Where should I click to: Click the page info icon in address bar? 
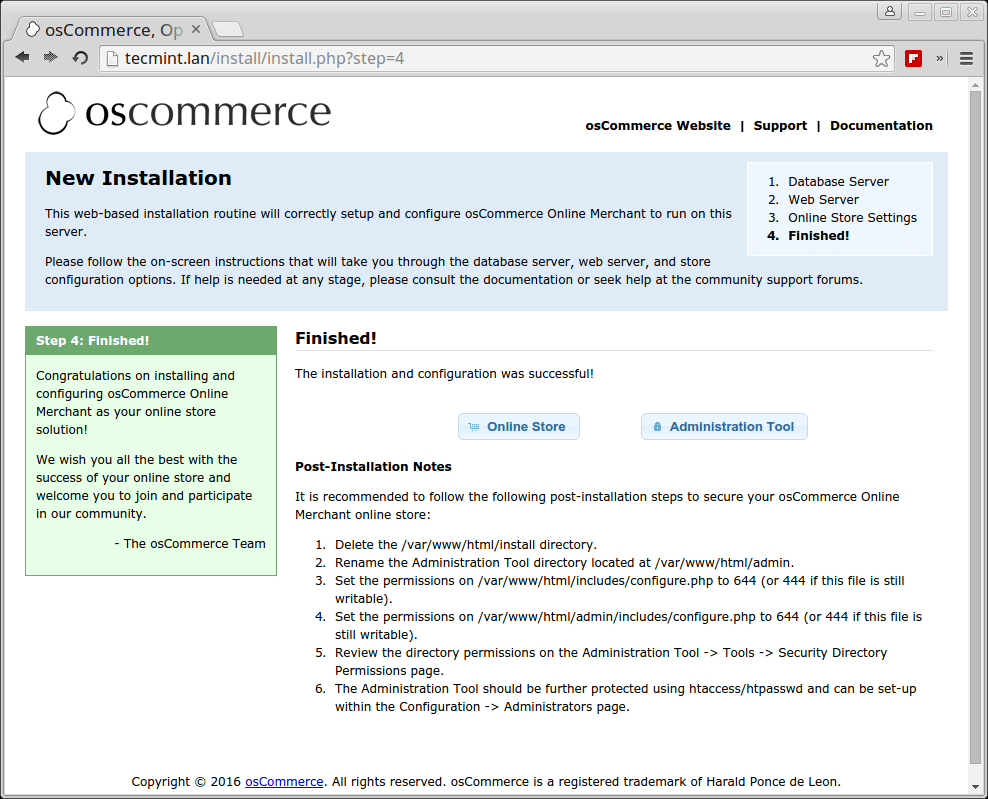coord(112,59)
